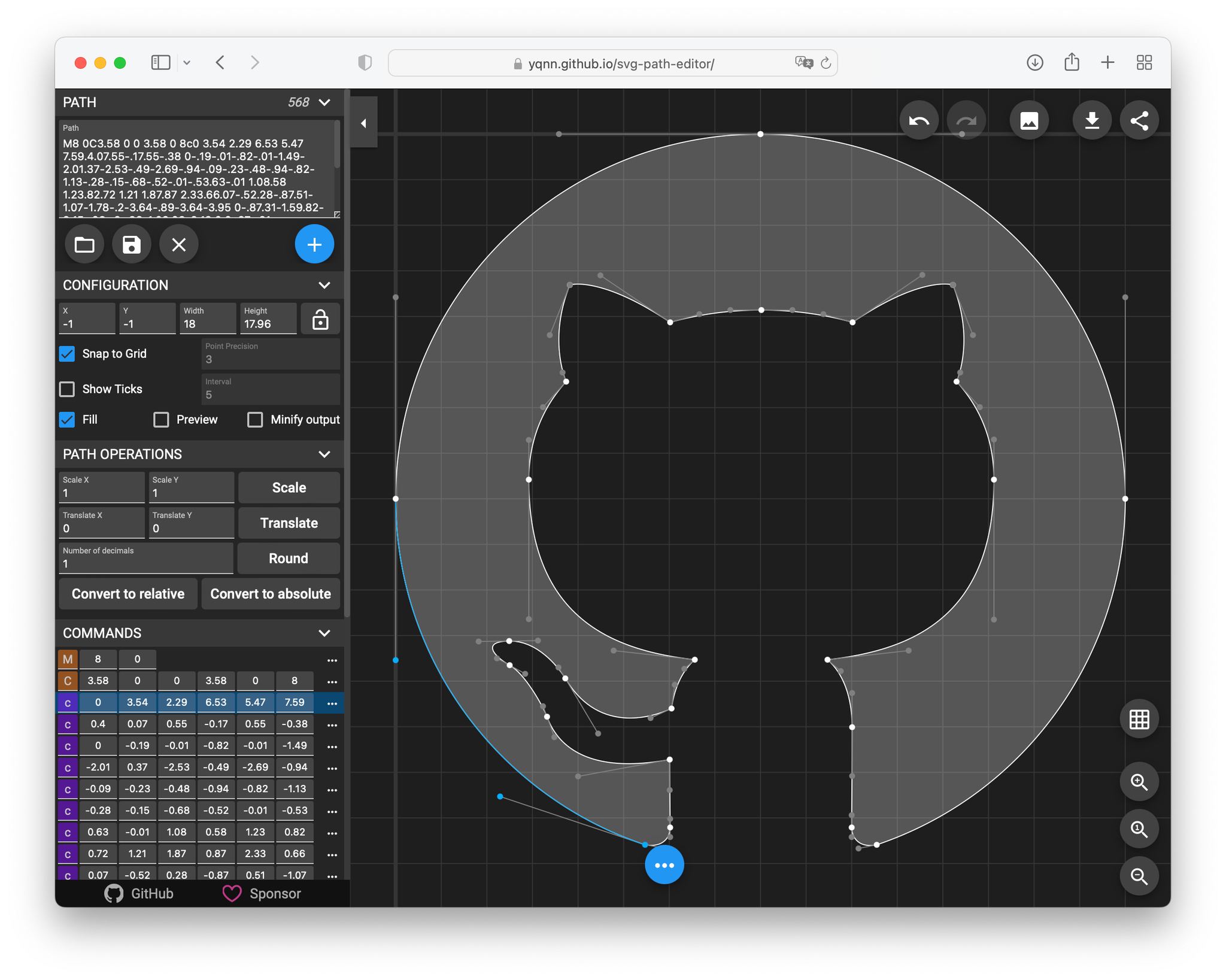Click the Open path folder icon
This screenshot has width=1226, height=980.
point(84,244)
